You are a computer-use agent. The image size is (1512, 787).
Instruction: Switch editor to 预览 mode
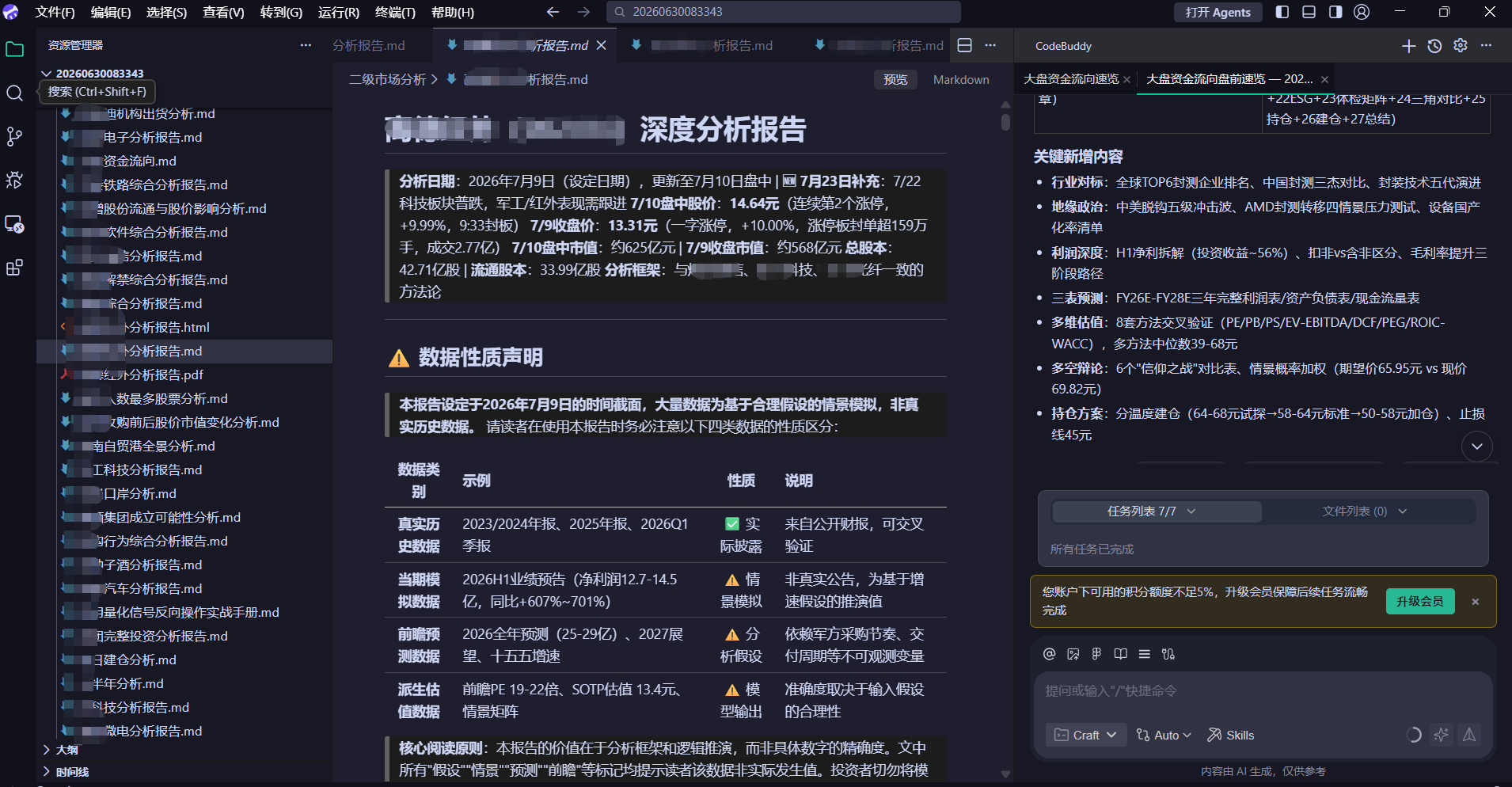tap(895, 79)
